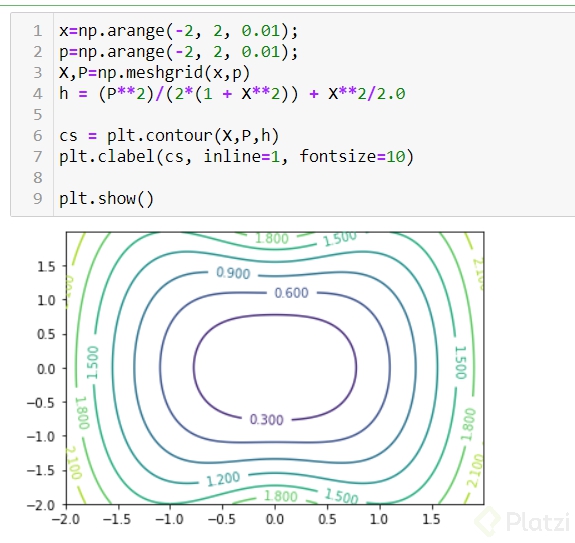
Task: Click the 0.300 contour label
Action: [x=267, y=419]
